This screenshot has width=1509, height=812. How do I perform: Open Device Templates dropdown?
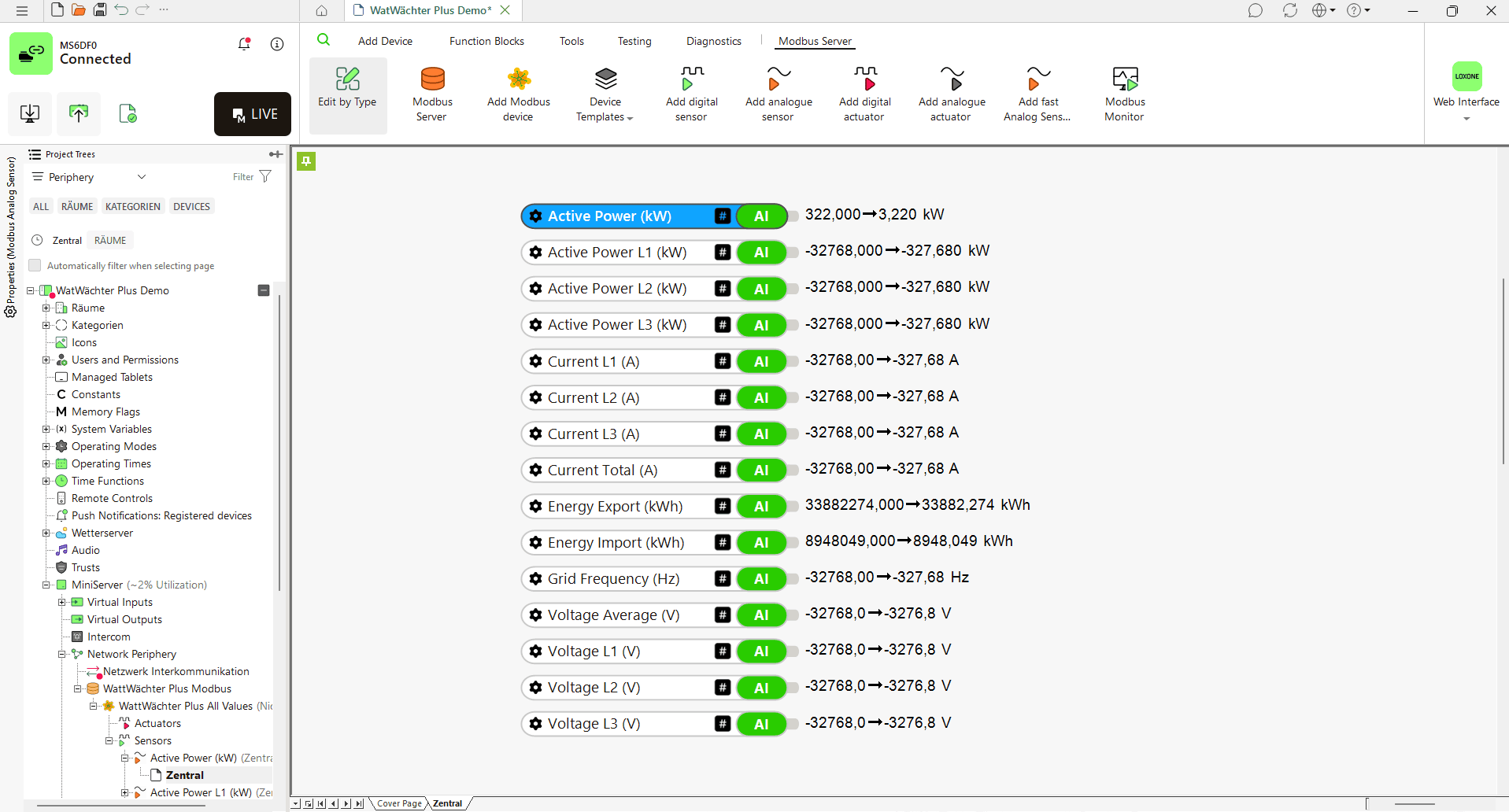click(x=605, y=94)
